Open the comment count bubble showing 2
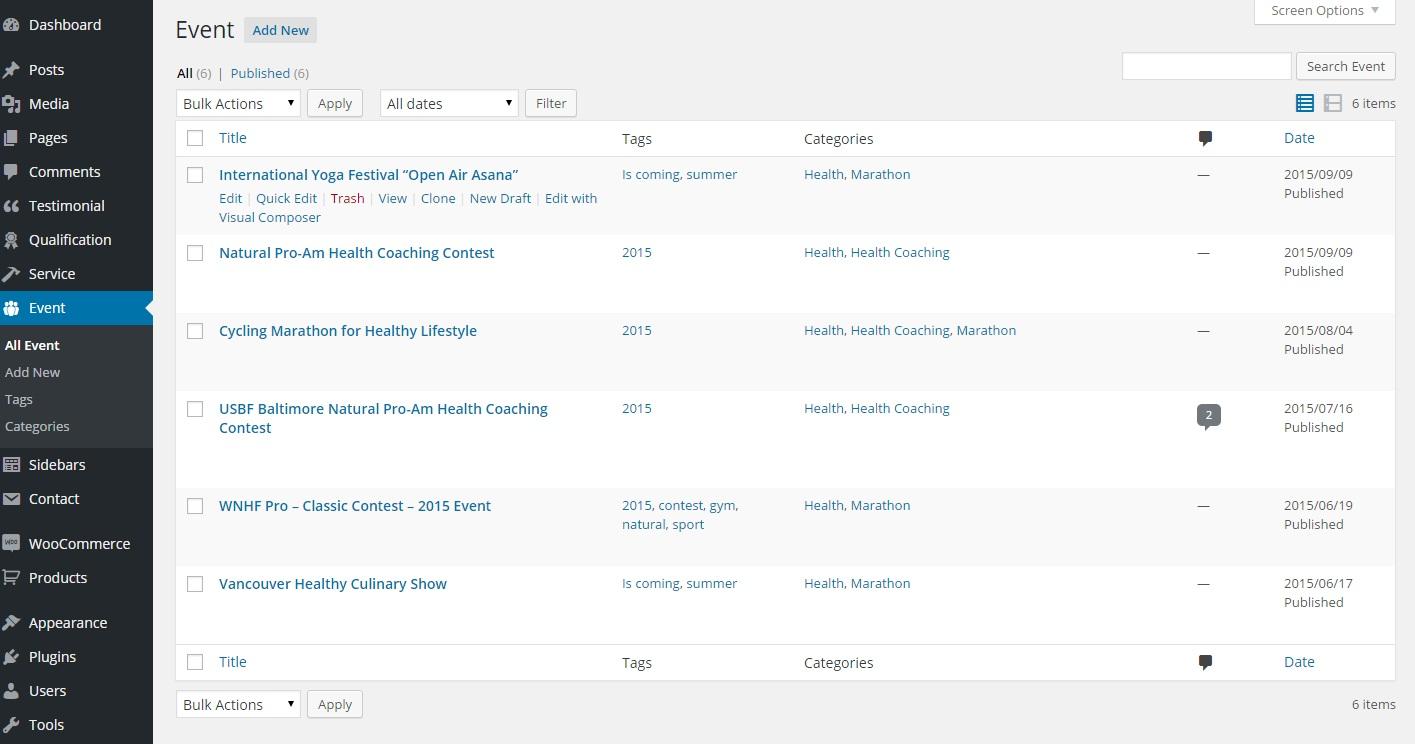 pos(1208,415)
